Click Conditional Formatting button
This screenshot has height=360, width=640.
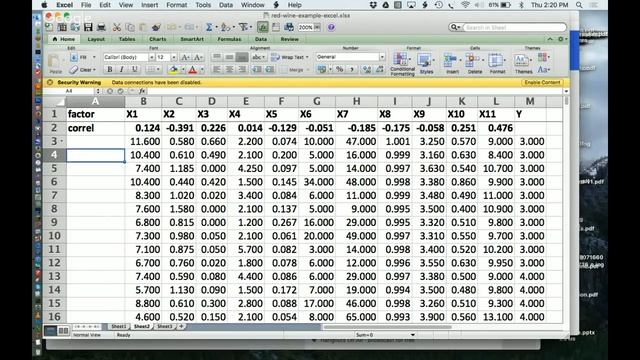click(402, 64)
